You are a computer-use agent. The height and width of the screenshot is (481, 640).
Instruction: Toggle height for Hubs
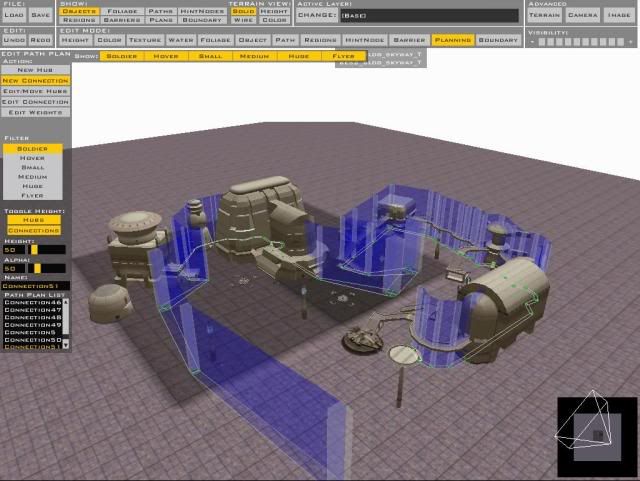tap(34, 220)
